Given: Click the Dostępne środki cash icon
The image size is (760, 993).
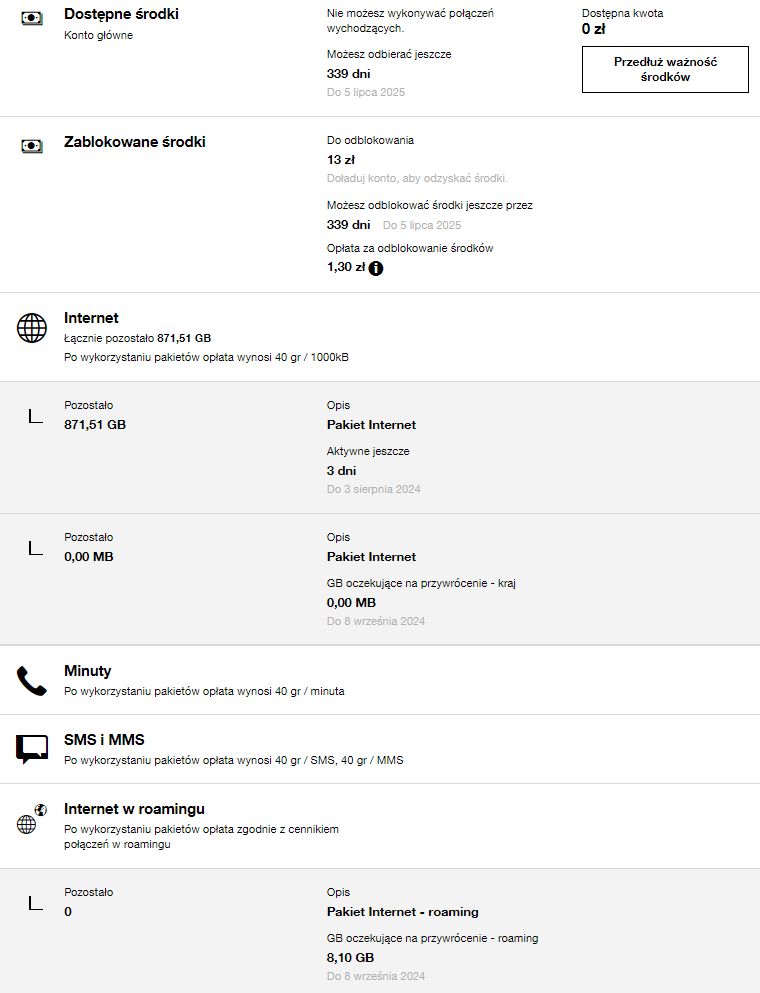Looking at the screenshot, I should pos(32,18).
